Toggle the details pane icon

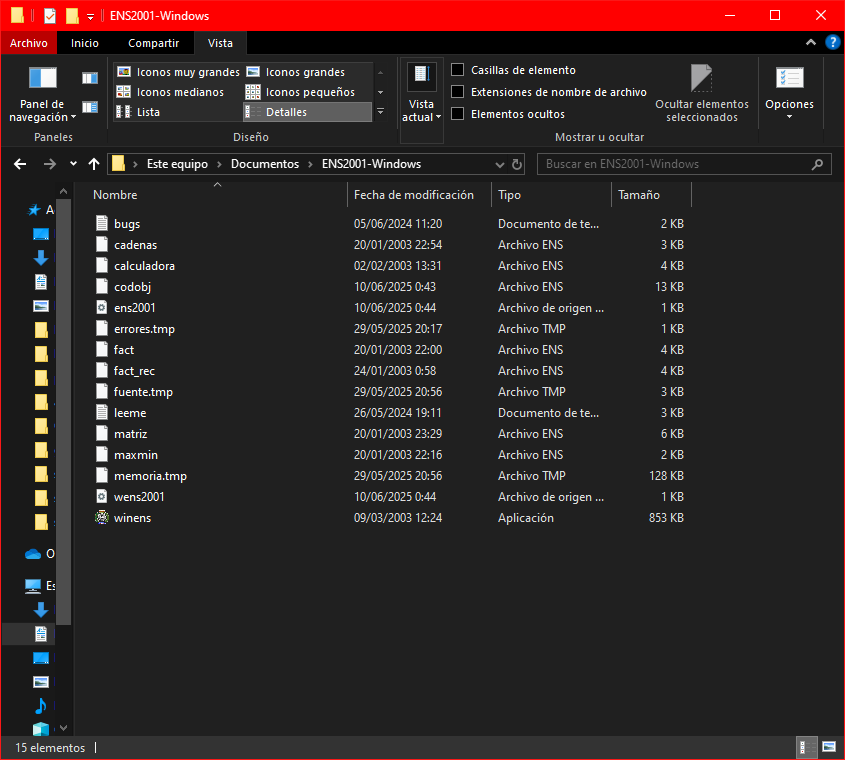[89, 107]
